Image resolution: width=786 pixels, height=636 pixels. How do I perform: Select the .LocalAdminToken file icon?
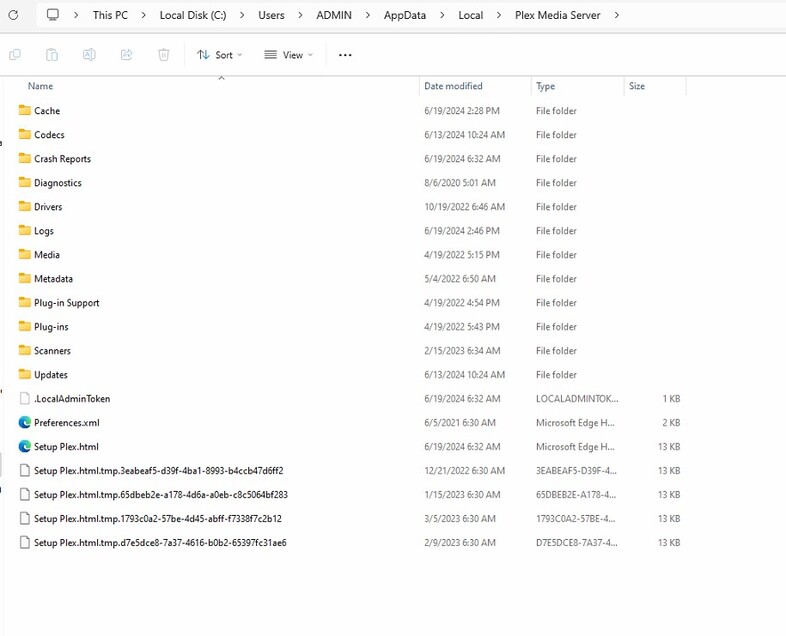(x=25, y=398)
